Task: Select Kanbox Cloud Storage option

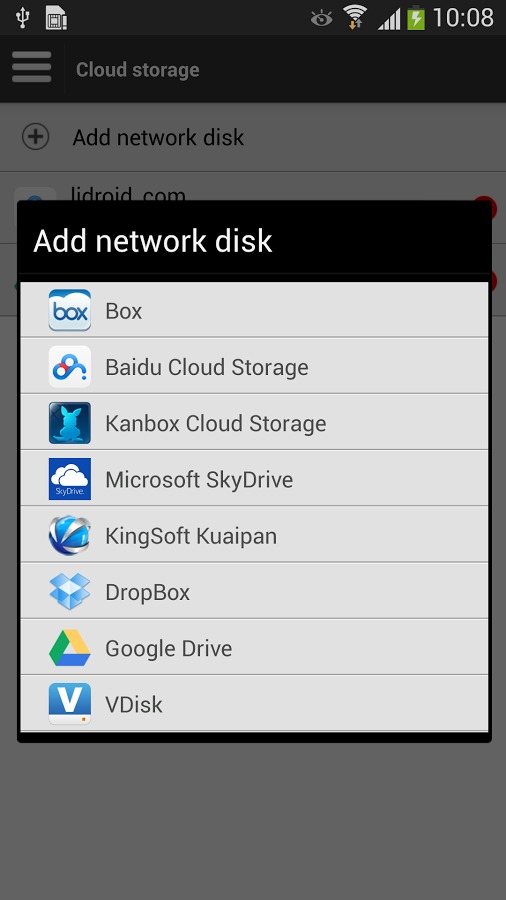Action: click(254, 422)
